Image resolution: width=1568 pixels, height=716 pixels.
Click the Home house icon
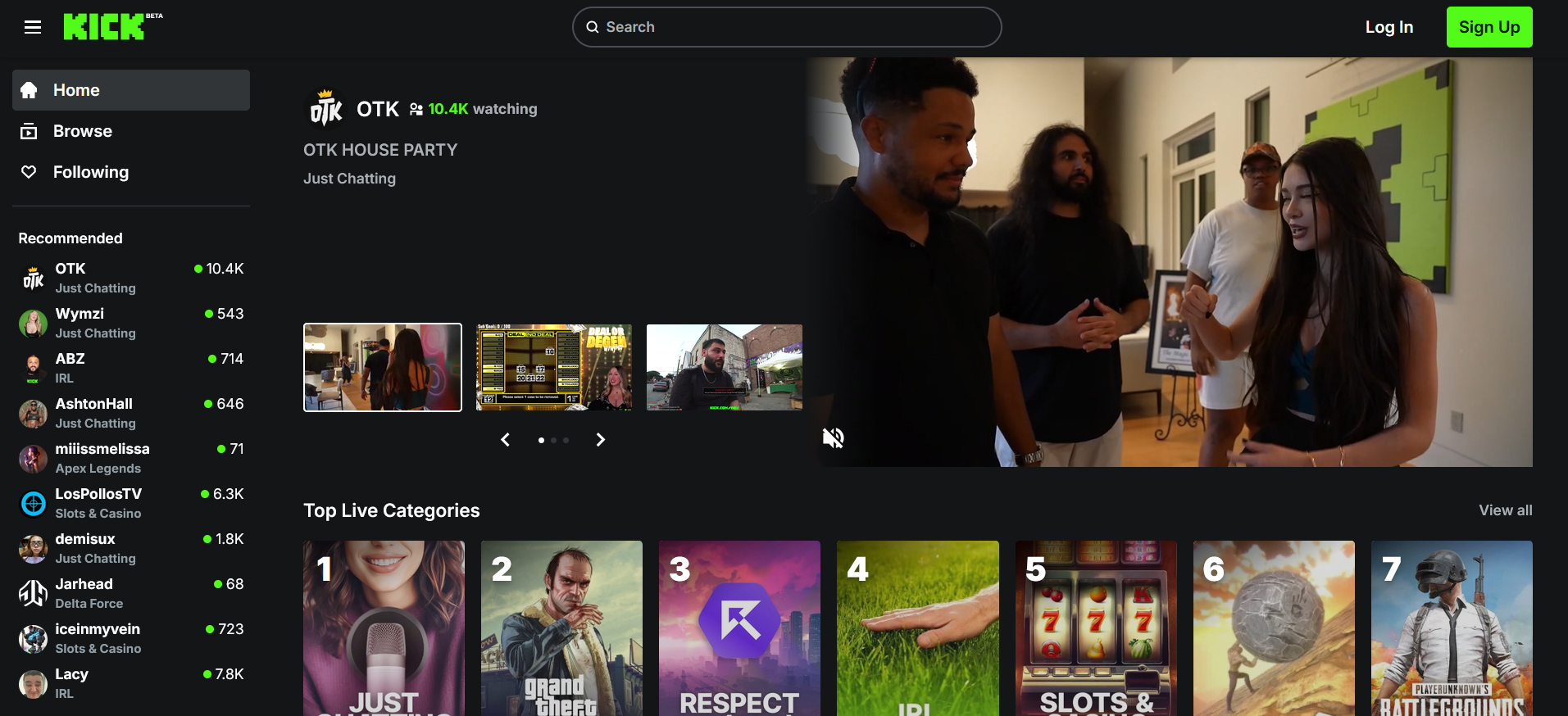(x=29, y=90)
